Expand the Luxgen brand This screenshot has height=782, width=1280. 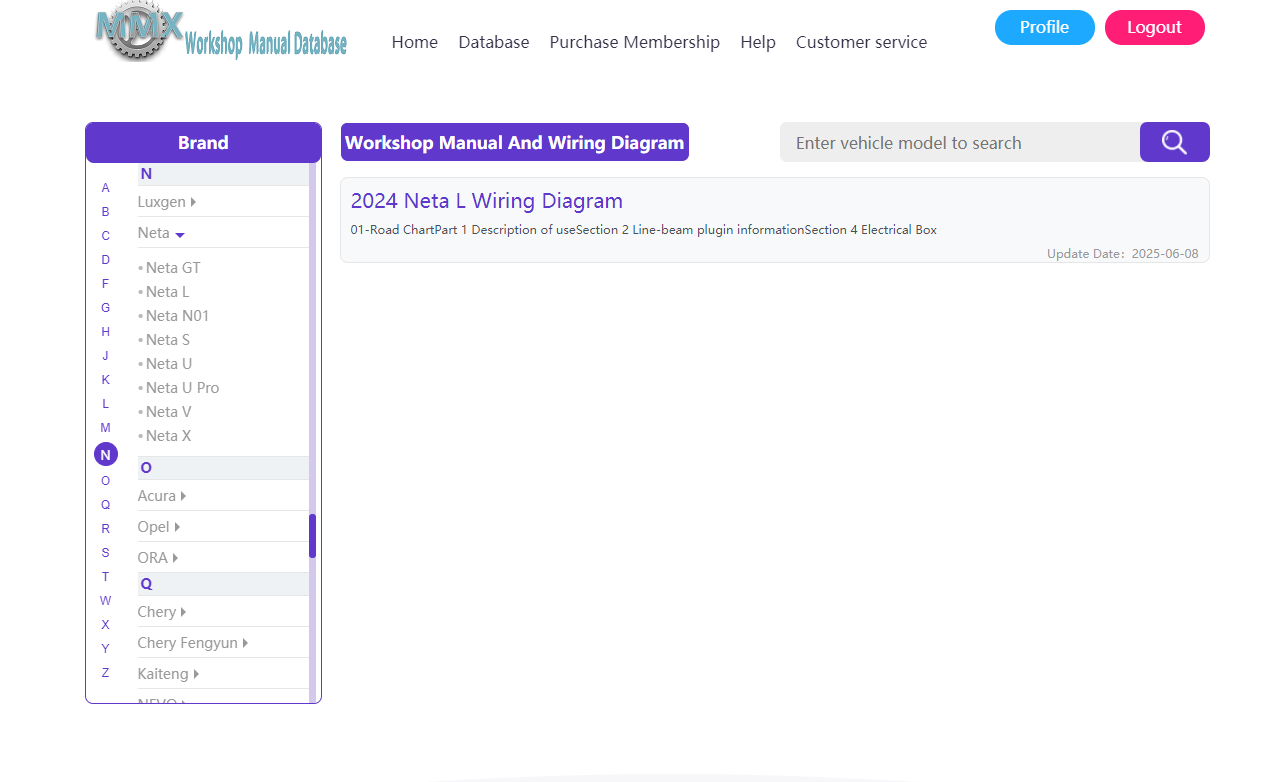[x=167, y=202]
